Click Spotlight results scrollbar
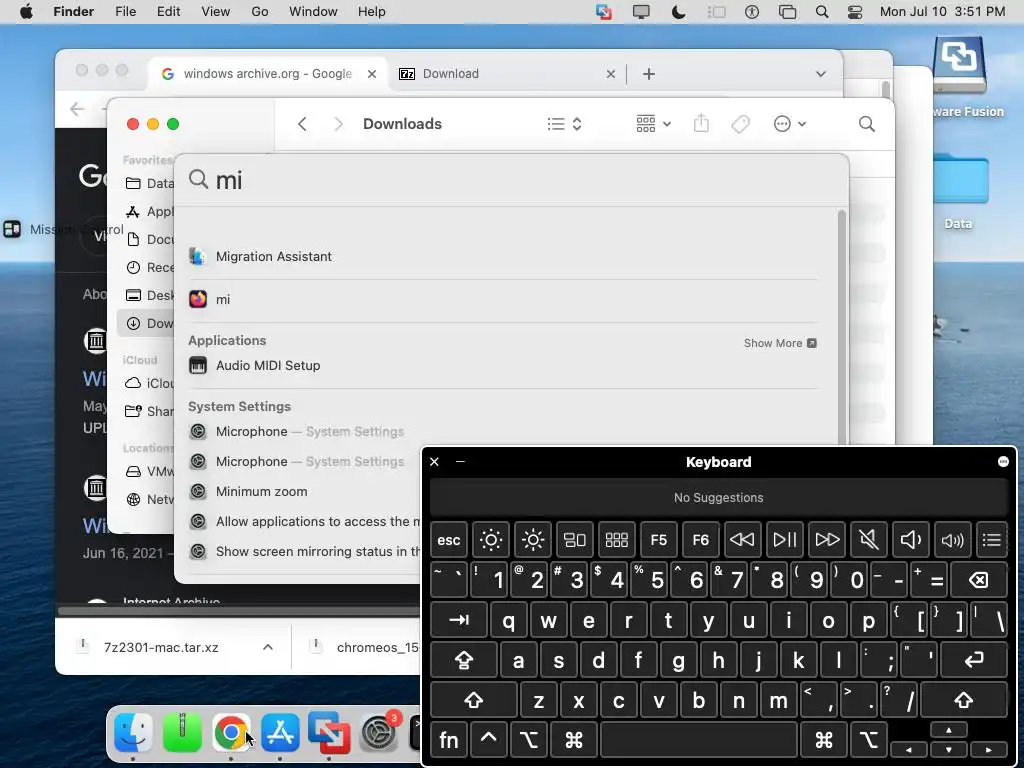The height and width of the screenshot is (768, 1024). 842,327
